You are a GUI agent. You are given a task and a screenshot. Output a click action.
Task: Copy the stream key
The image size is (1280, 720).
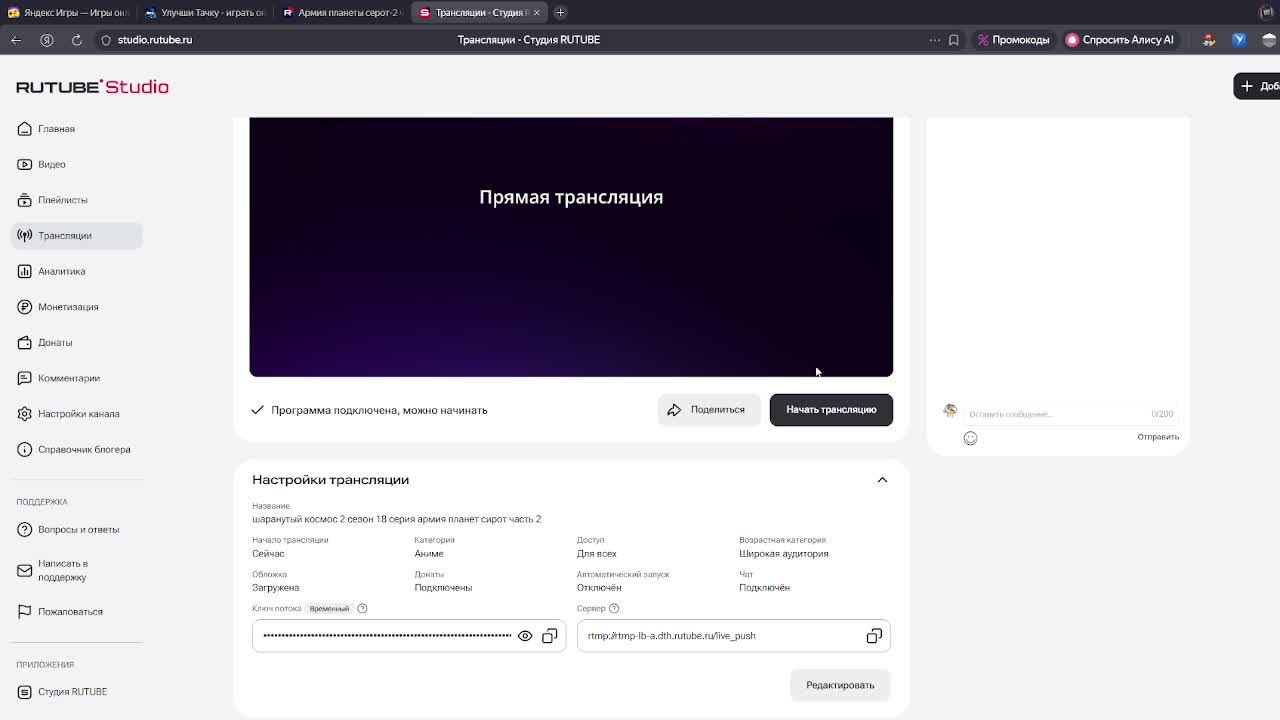550,636
